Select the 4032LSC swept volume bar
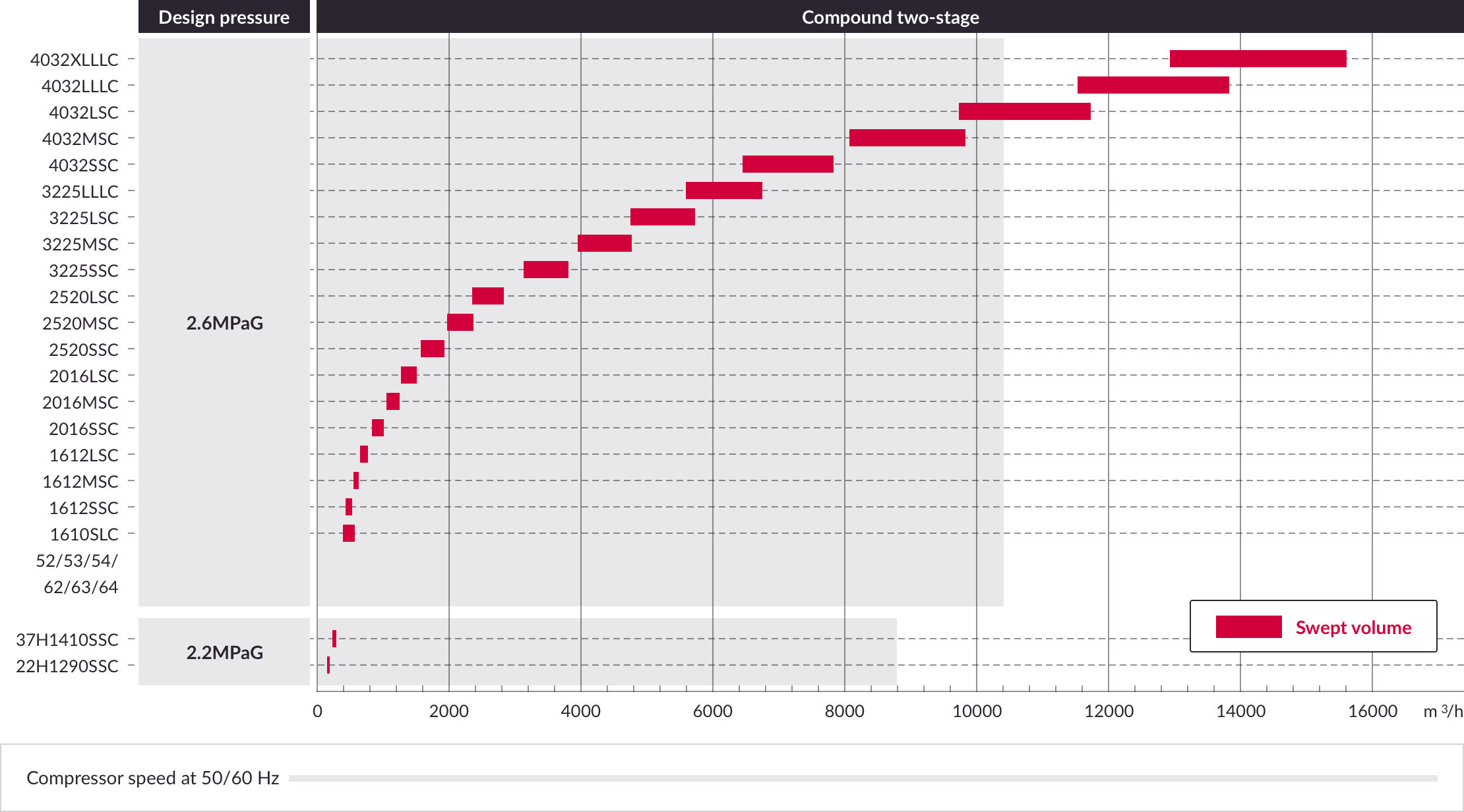This screenshot has width=1464, height=812. (x=1024, y=111)
